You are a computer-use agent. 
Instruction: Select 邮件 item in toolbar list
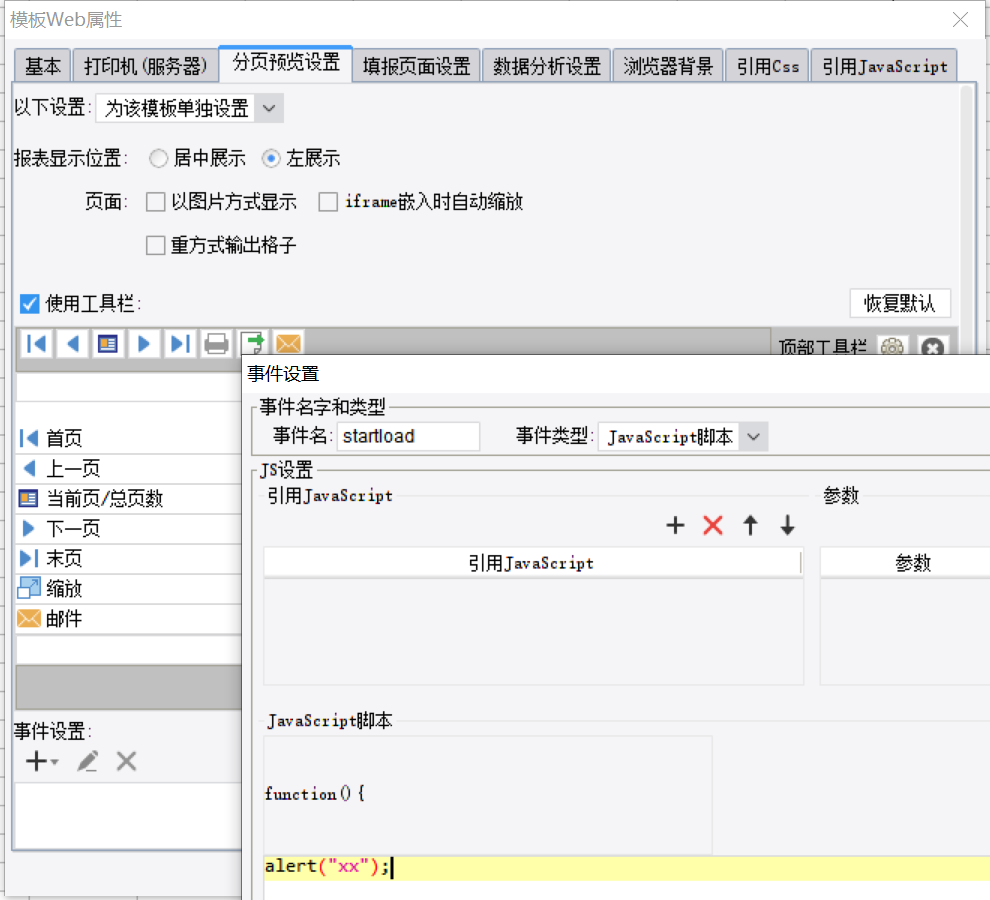point(129,618)
